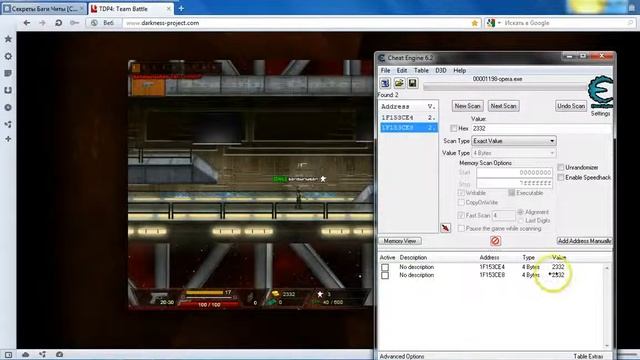The image size is (640, 360).
Task: Click the pistol weapon icon in game HUD
Action: click(158, 297)
